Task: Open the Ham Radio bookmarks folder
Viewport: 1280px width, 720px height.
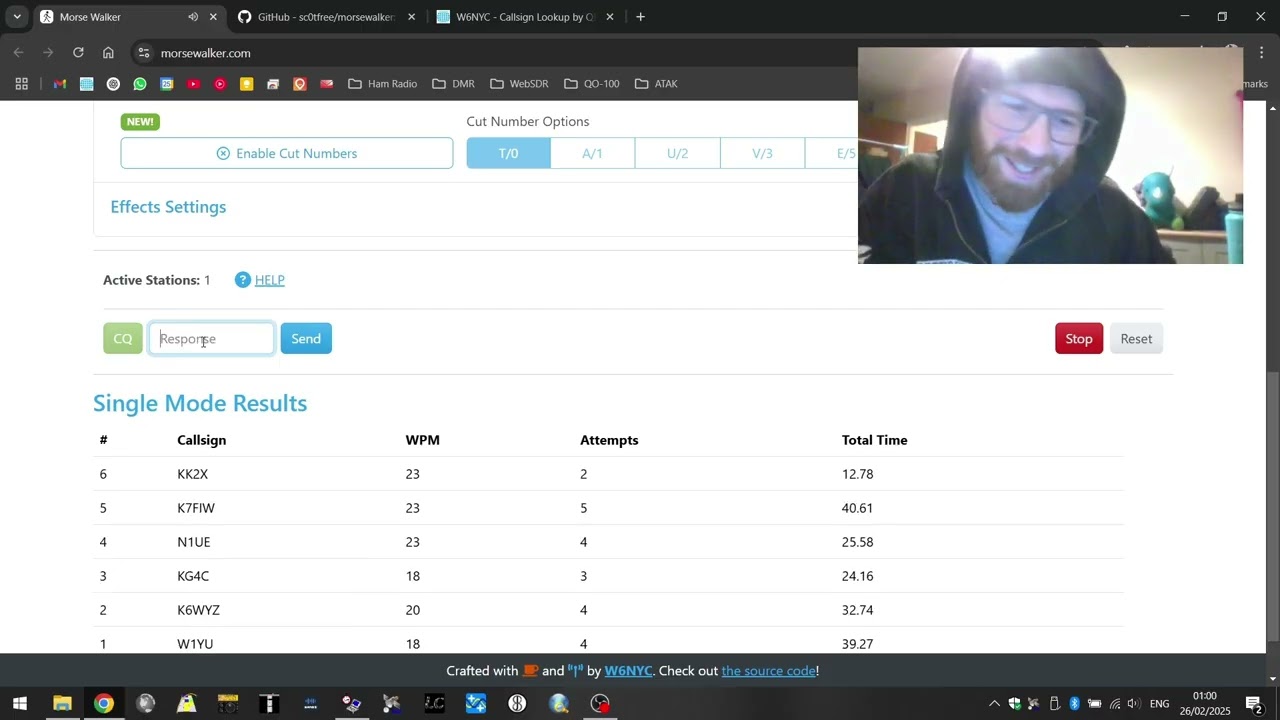Action: click(x=382, y=84)
